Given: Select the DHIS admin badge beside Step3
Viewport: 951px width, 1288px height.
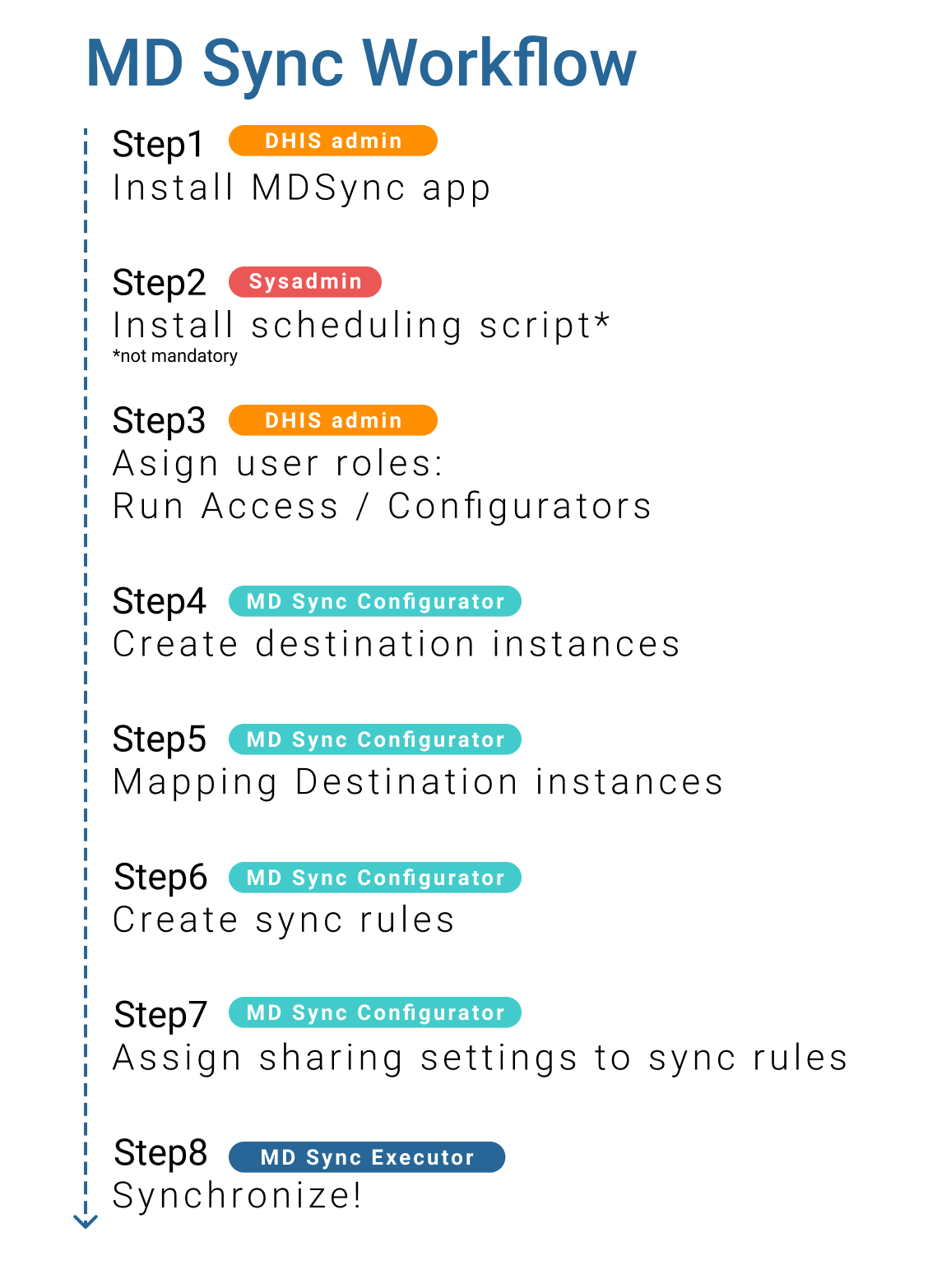Looking at the screenshot, I should (333, 420).
